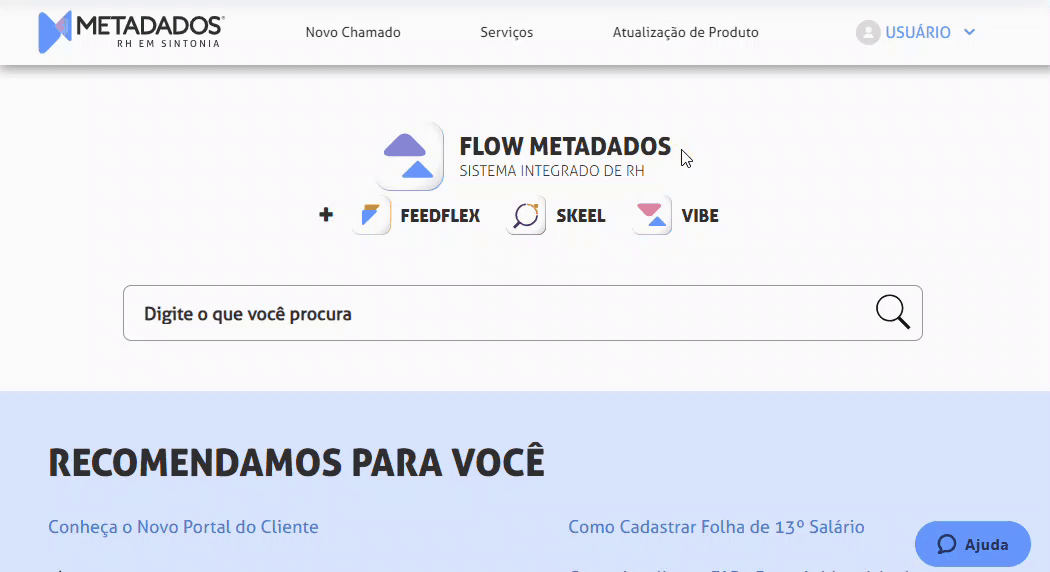Select the Feedflex product icon
The width and height of the screenshot is (1050, 572).
[371, 216]
